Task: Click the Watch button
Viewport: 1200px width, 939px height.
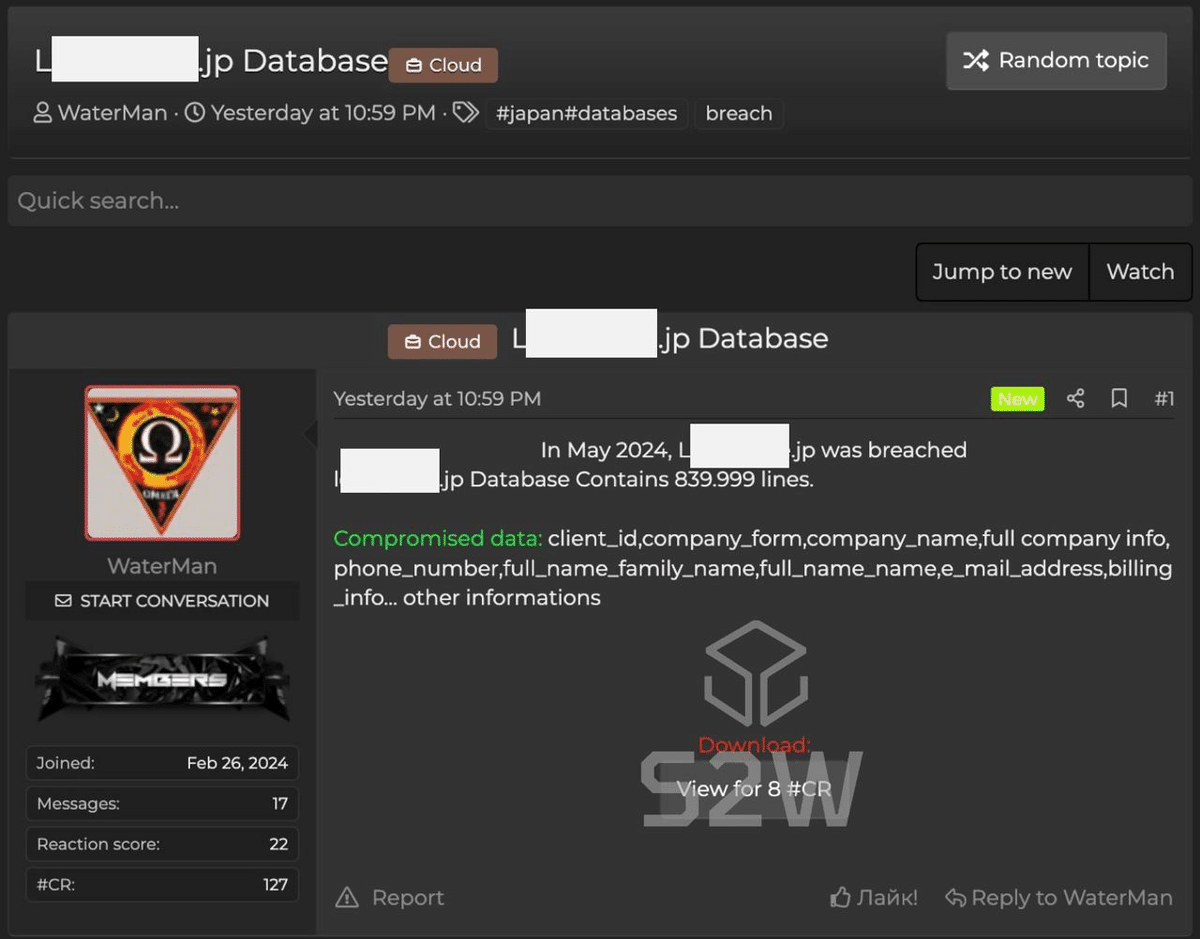Action: (x=1139, y=271)
